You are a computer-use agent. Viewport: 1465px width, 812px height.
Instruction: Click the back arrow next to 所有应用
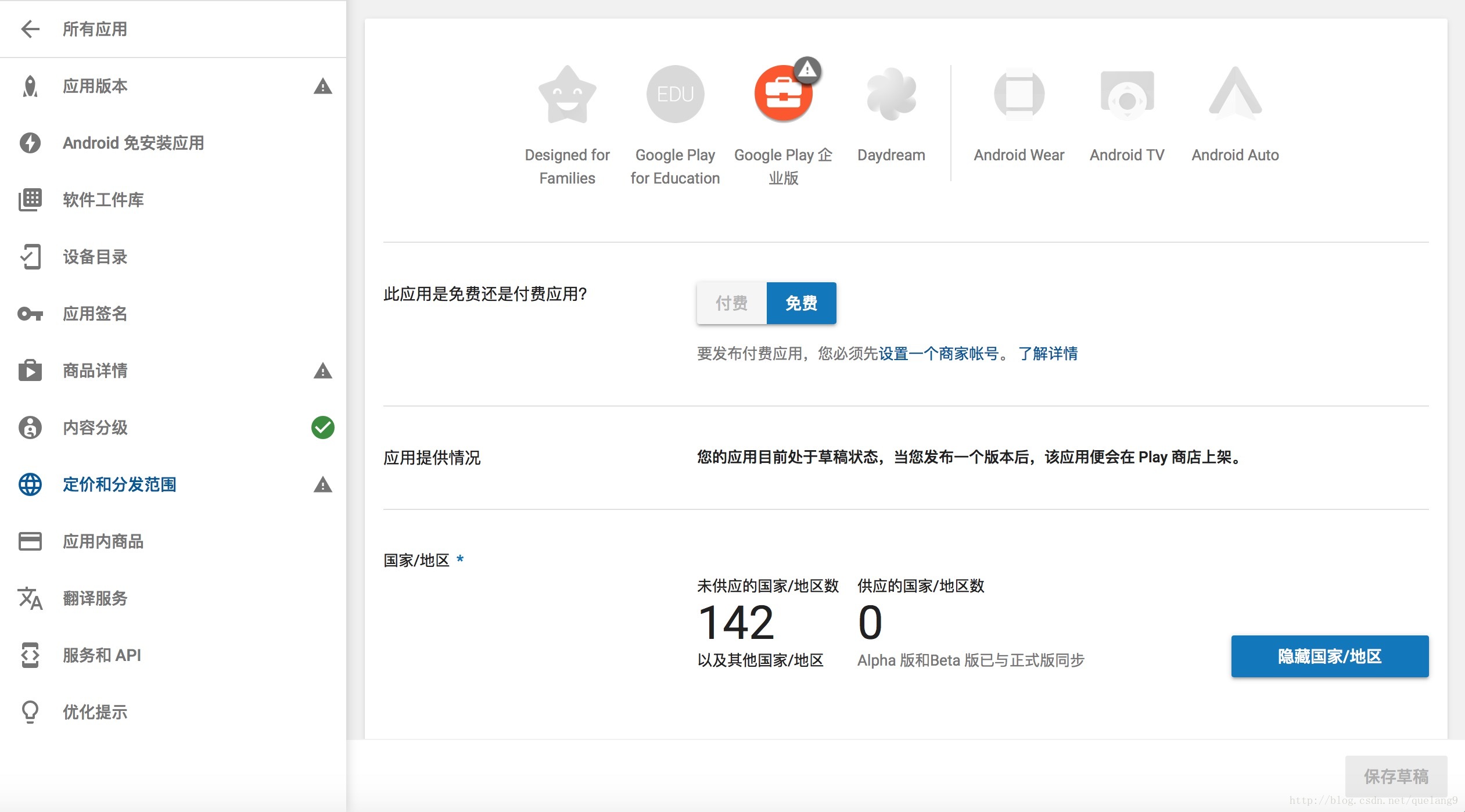pos(30,28)
